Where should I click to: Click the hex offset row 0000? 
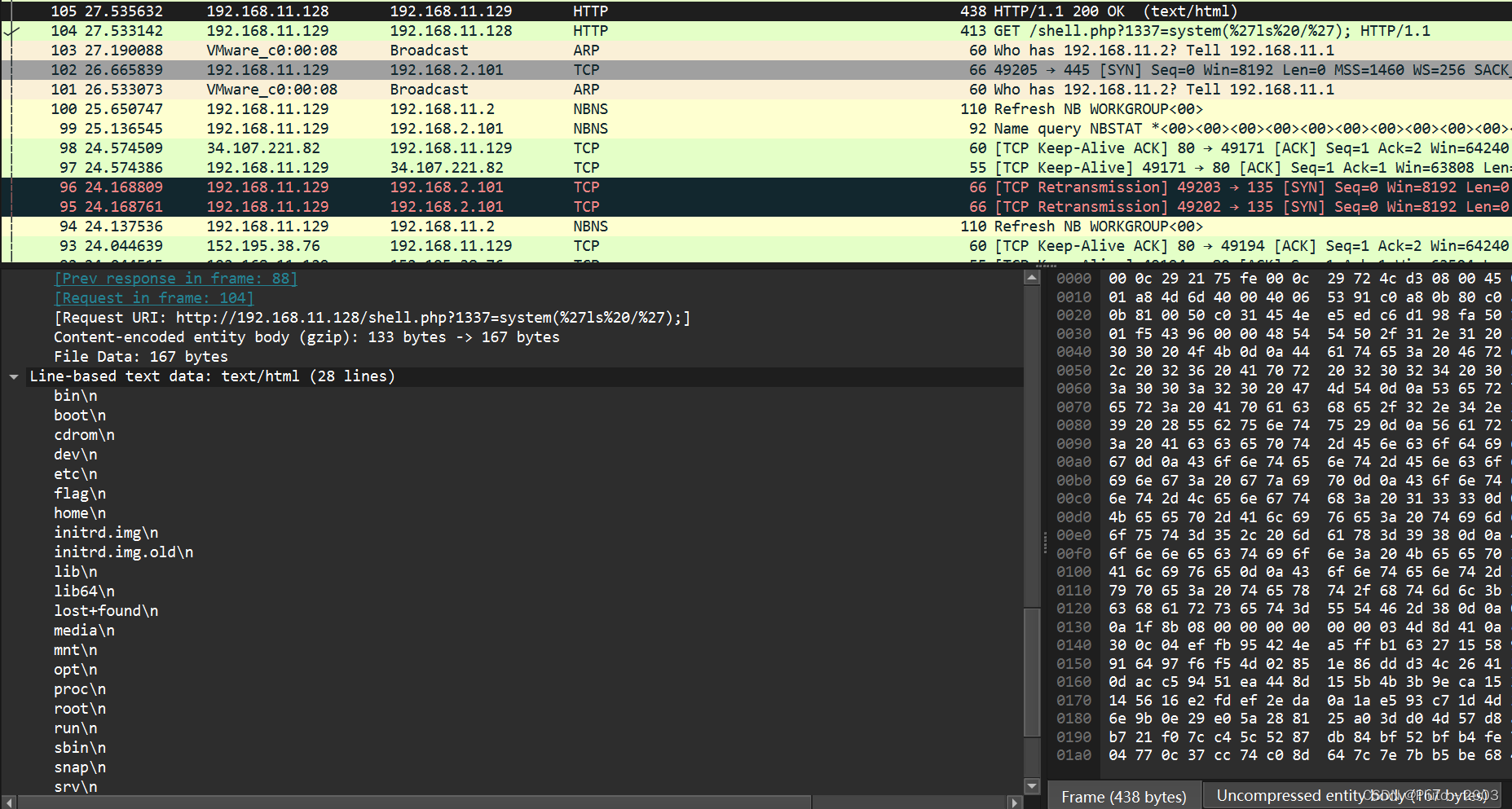tap(1073, 278)
